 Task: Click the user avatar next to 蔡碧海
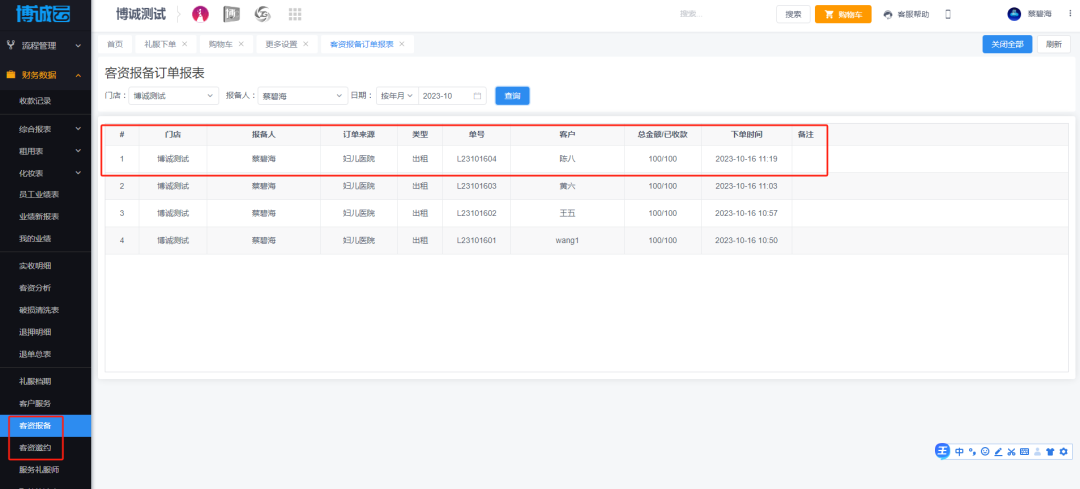click(1014, 14)
